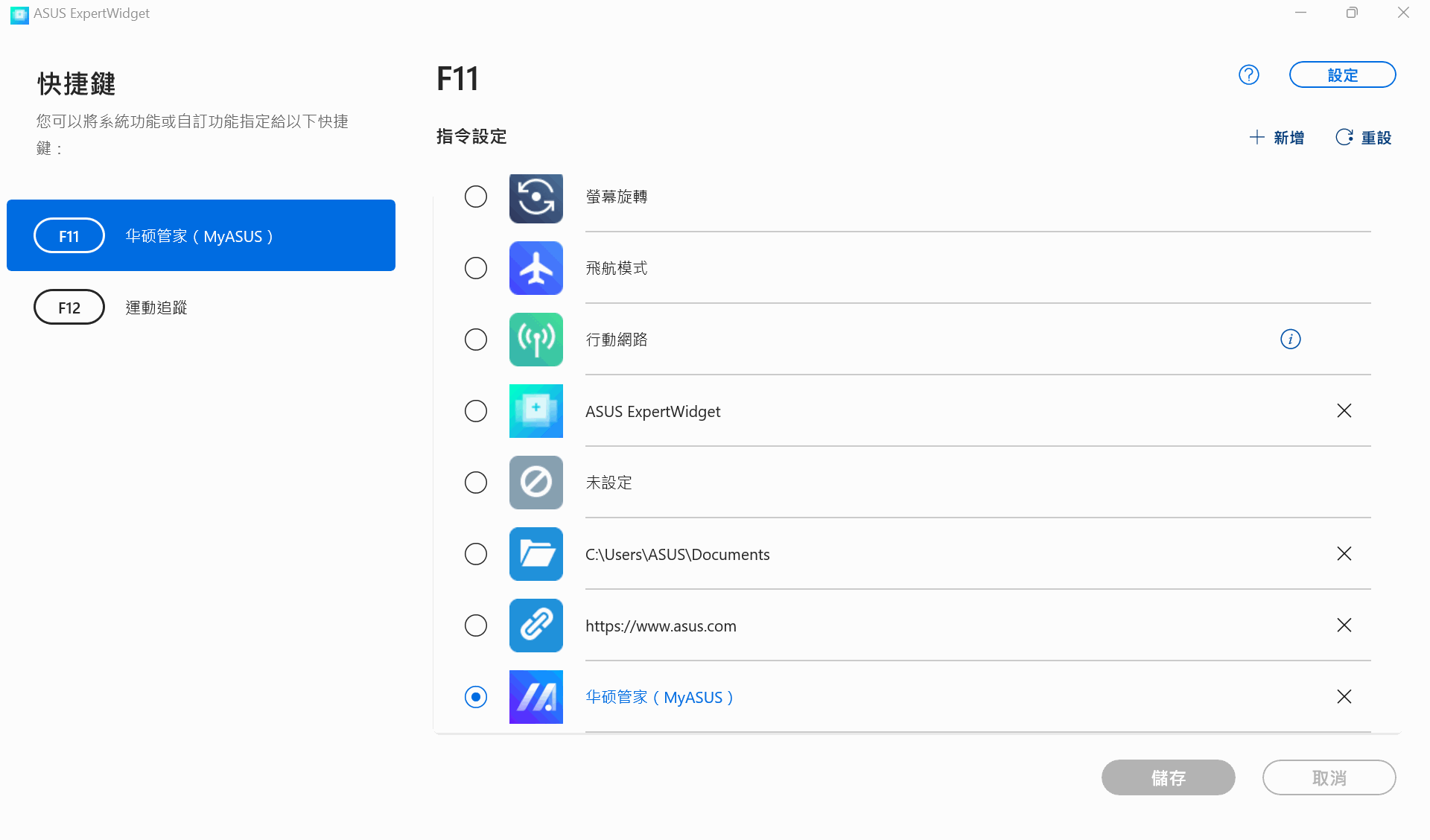Select the Documents folder radio button

point(476,554)
